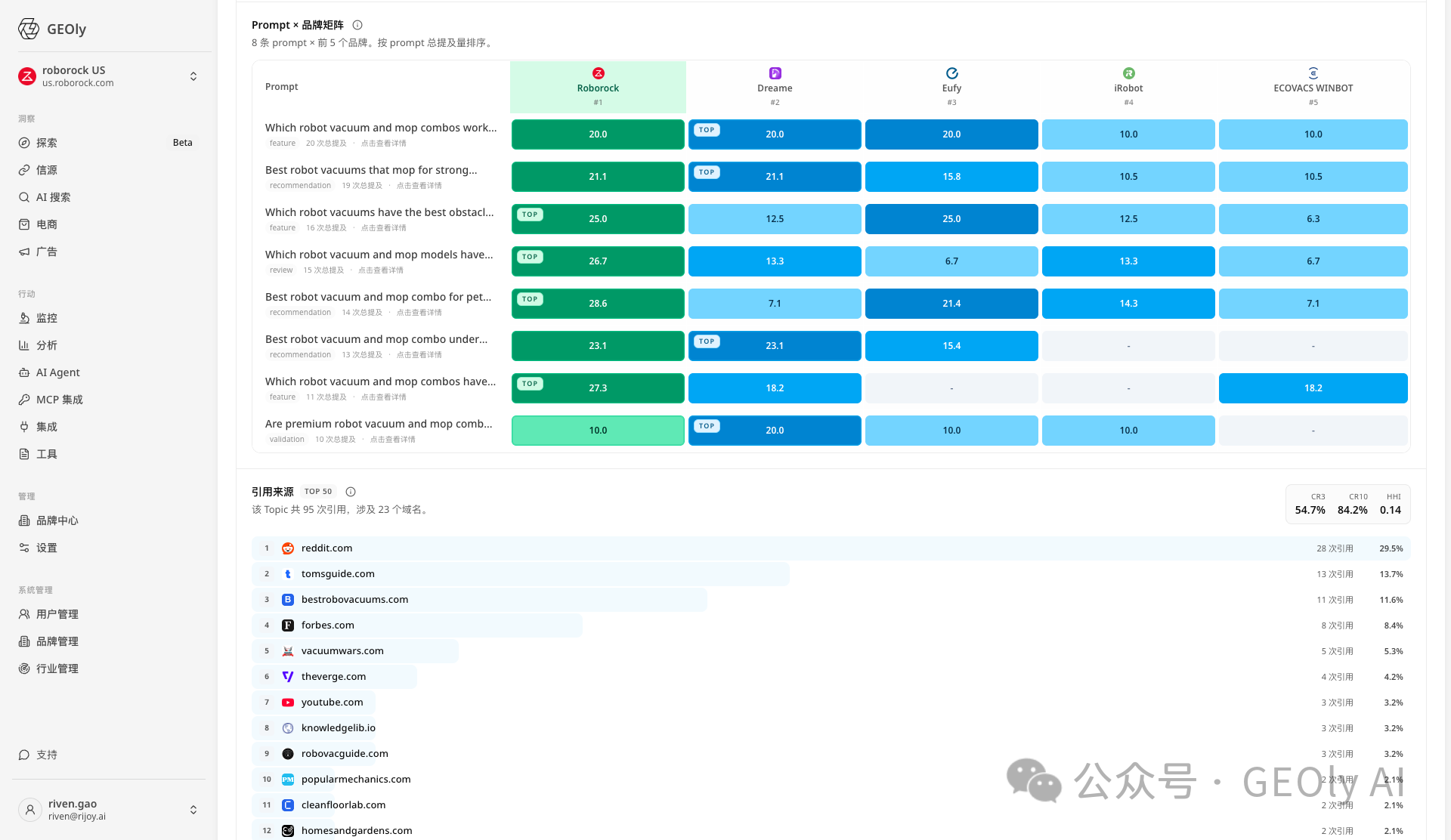Click the youtube.com favicon
1451x840 pixels.
[x=288, y=703]
